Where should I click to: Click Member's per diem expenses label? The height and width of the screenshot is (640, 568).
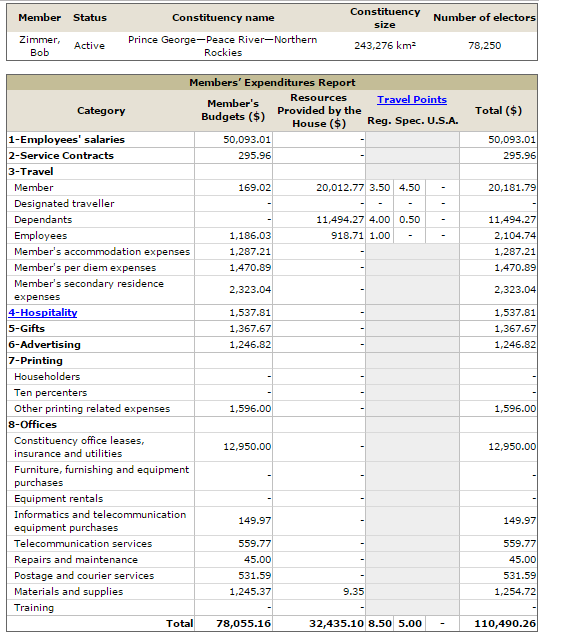(x=85, y=268)
